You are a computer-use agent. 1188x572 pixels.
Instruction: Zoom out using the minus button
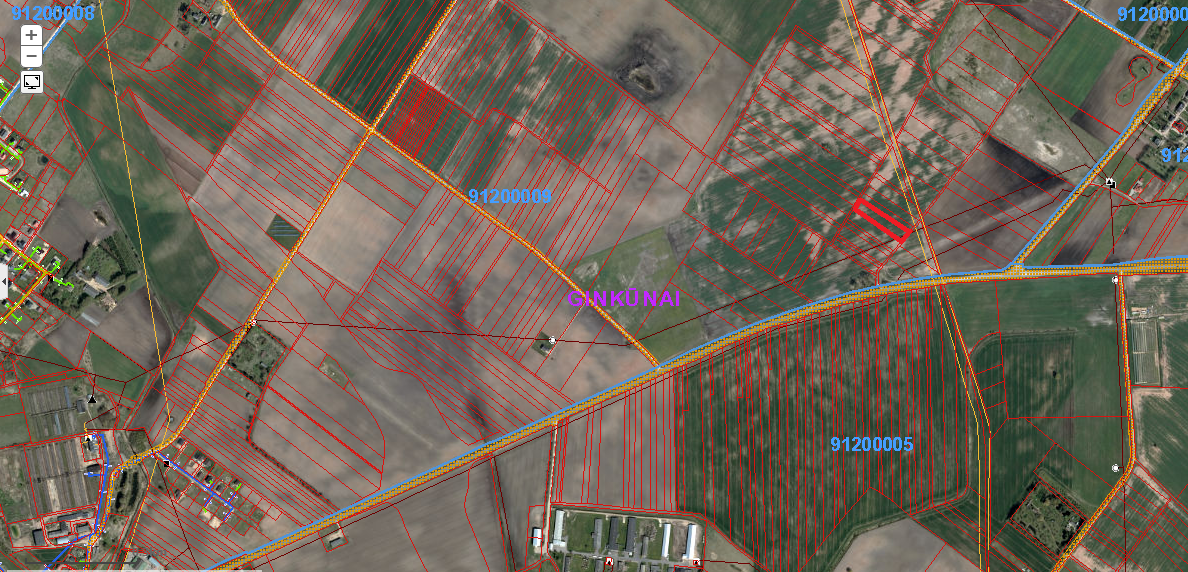click(x=32, y=56)
